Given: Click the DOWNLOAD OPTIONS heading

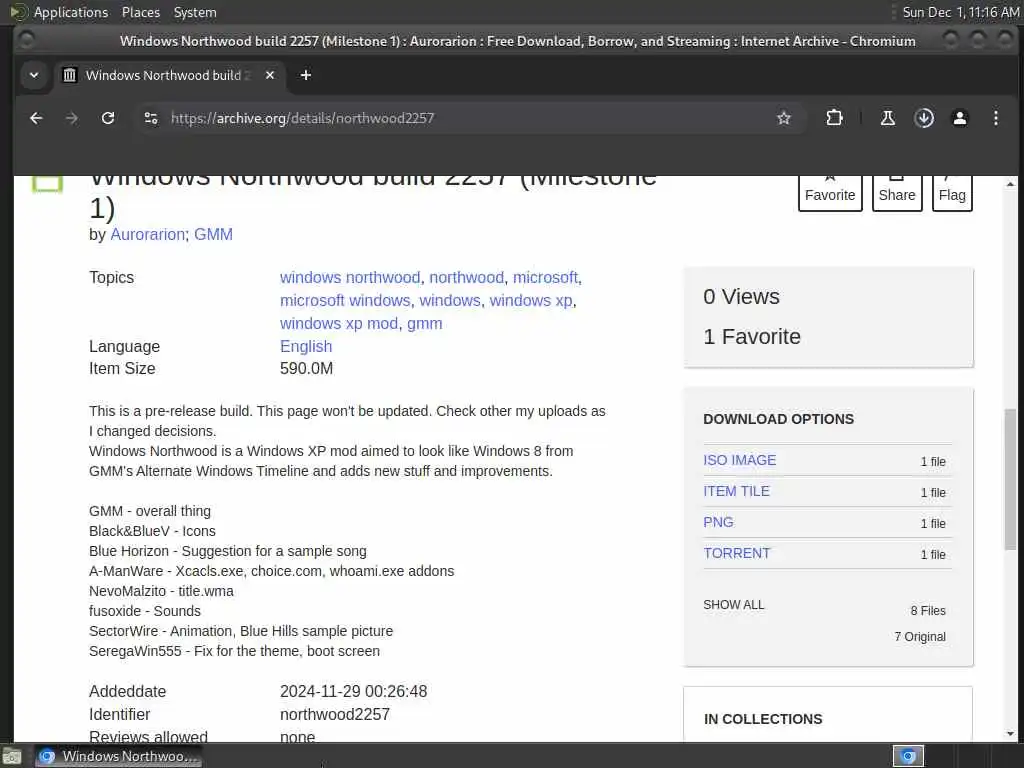Looking at the screenshot, I should click(x=778, y=419).
